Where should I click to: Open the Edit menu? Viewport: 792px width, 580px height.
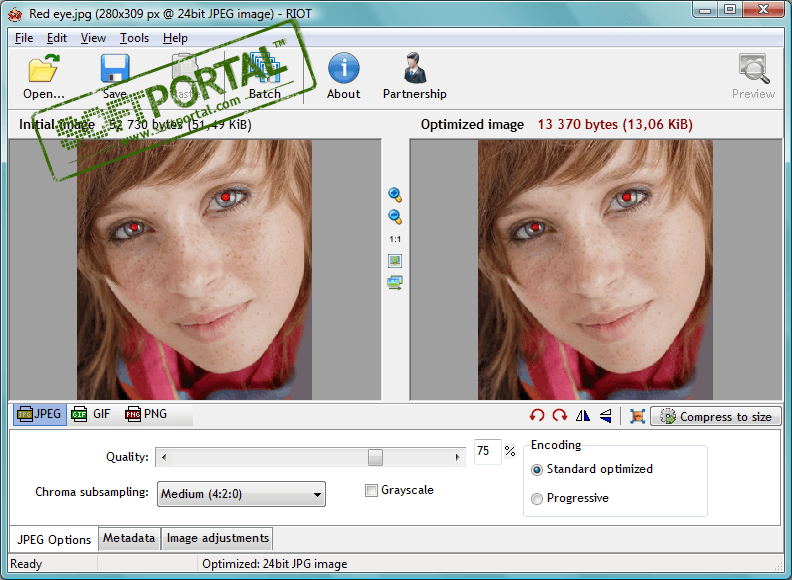pyautogui.click(x=57, y=38)
